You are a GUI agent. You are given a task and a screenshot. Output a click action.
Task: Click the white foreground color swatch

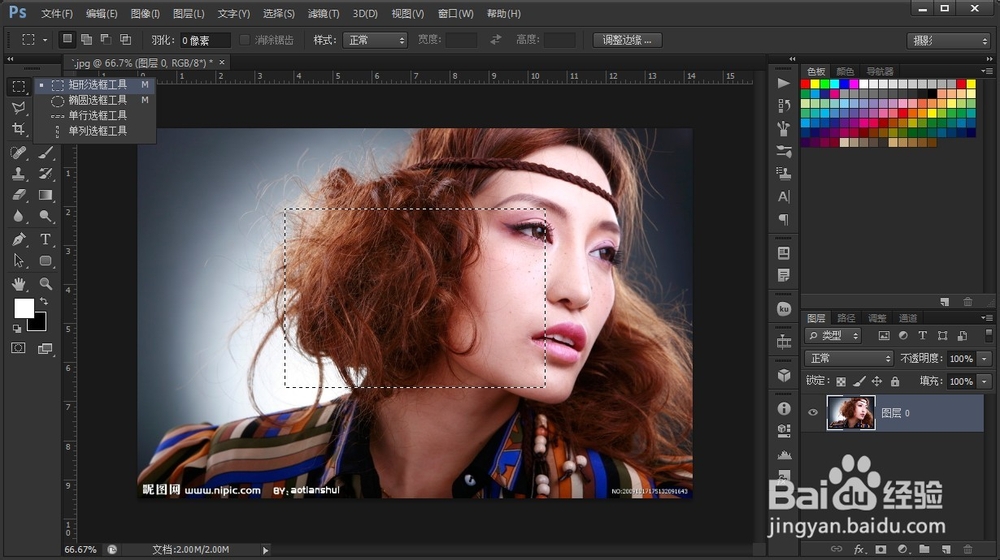(x=23, y=308)
